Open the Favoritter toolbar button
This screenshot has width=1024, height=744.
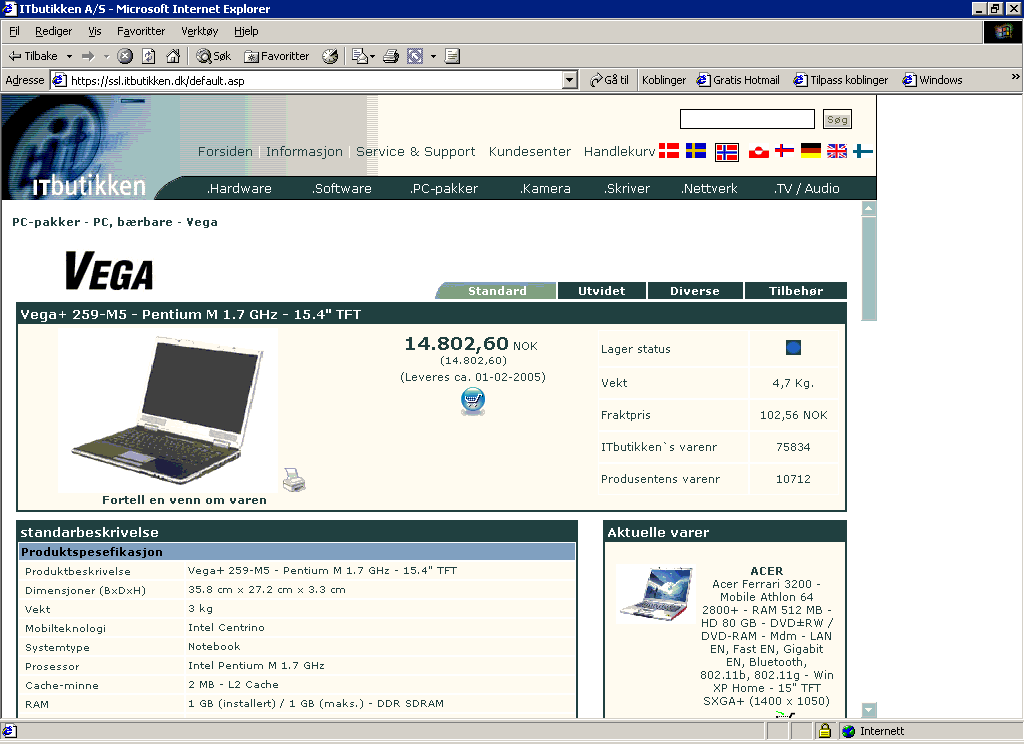click(276, 56)
